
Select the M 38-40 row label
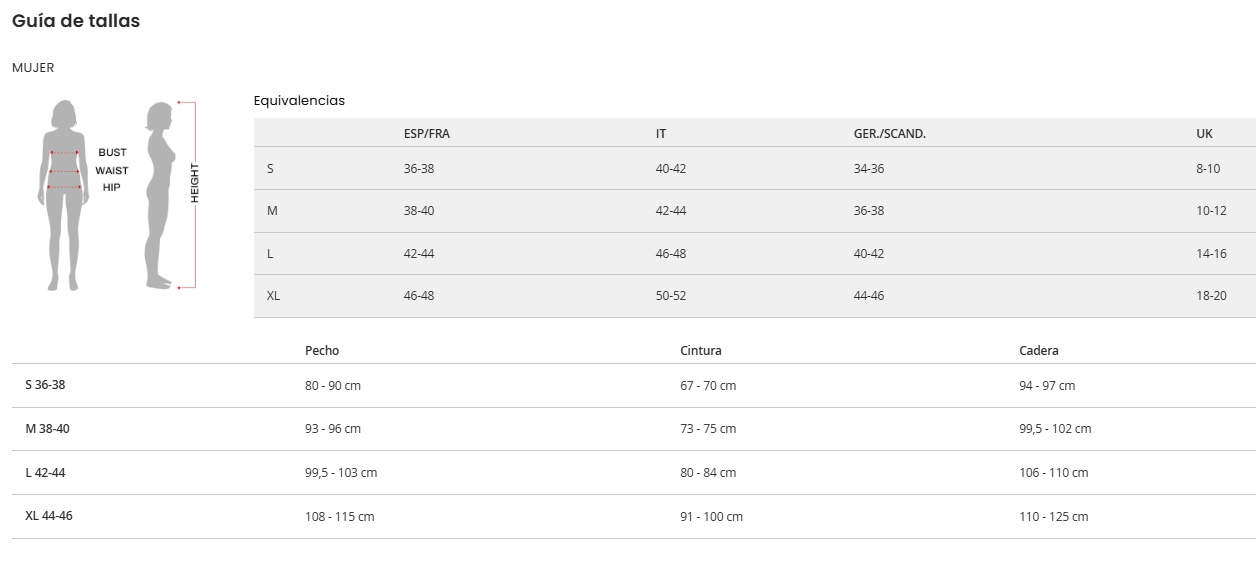(48, 429)
